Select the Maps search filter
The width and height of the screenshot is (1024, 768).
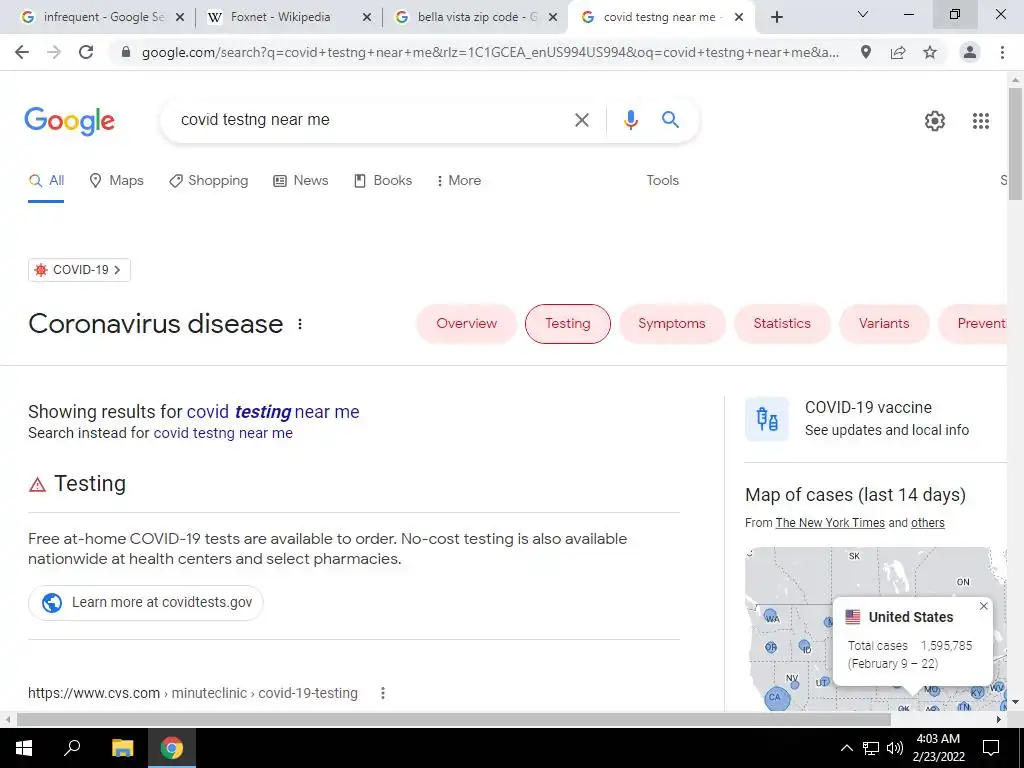pos(116,180)
